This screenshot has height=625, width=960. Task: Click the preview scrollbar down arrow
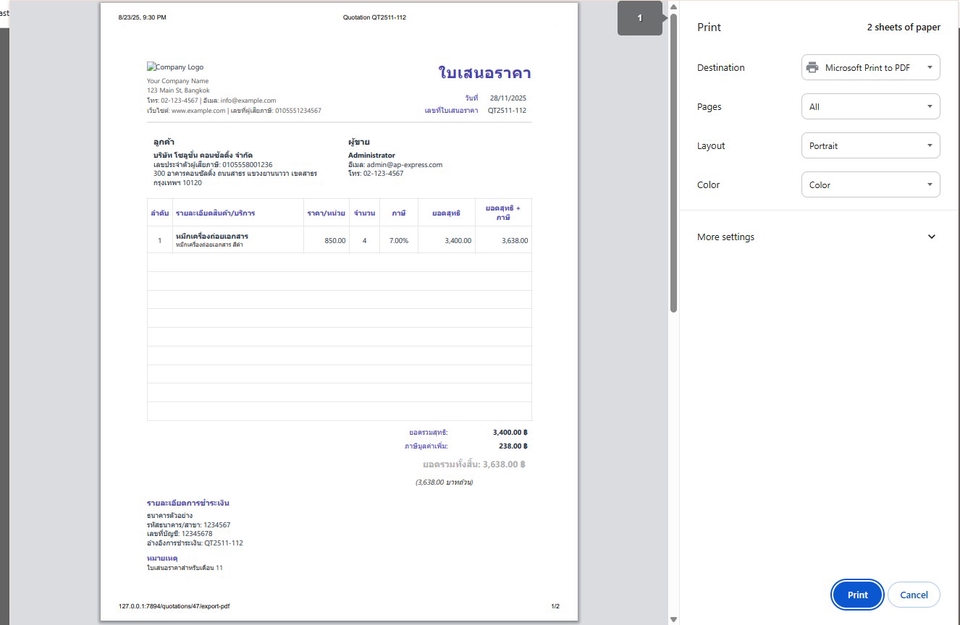coord(673,619)
